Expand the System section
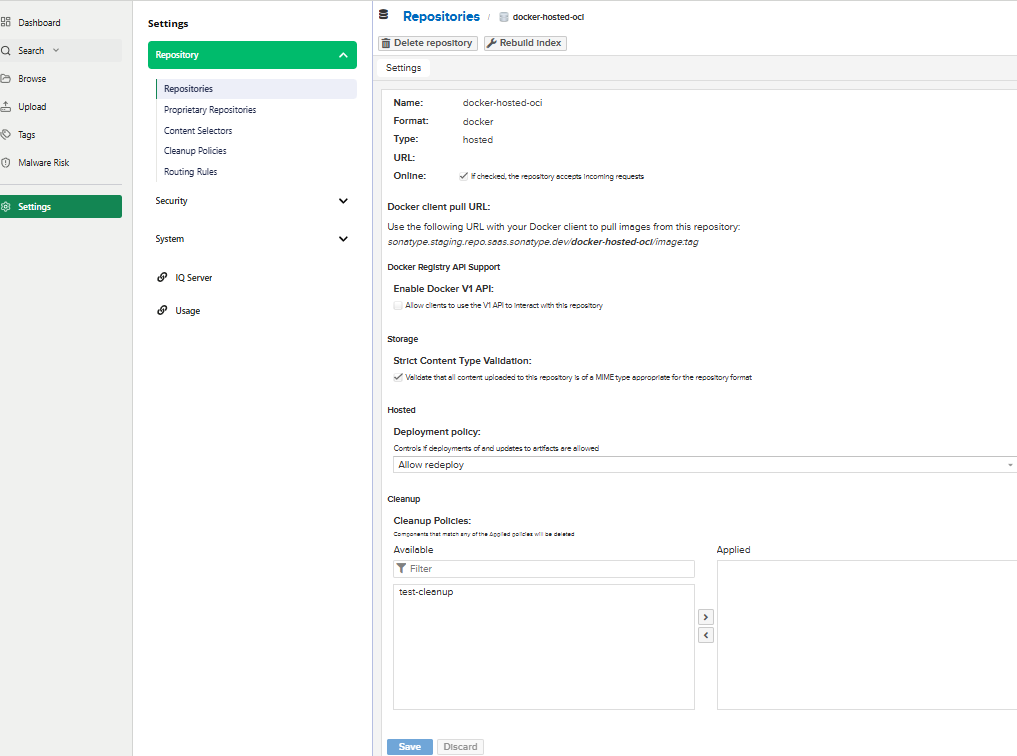1017x756 pixels. pos(252,239)
